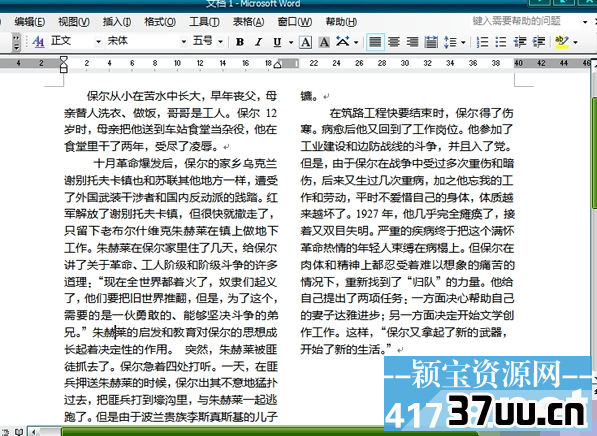Toggle underline with the U icon
The image size is (597, 436).
point(278,42)
